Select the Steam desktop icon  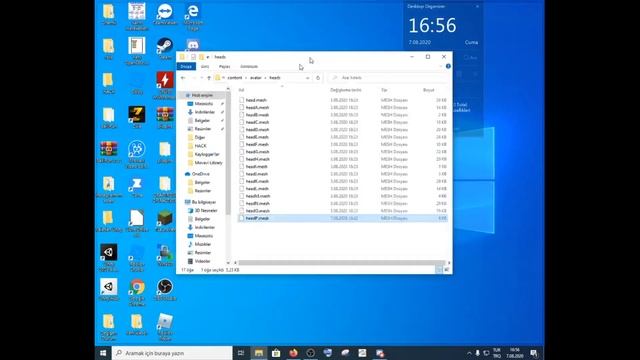pos(165,49)
